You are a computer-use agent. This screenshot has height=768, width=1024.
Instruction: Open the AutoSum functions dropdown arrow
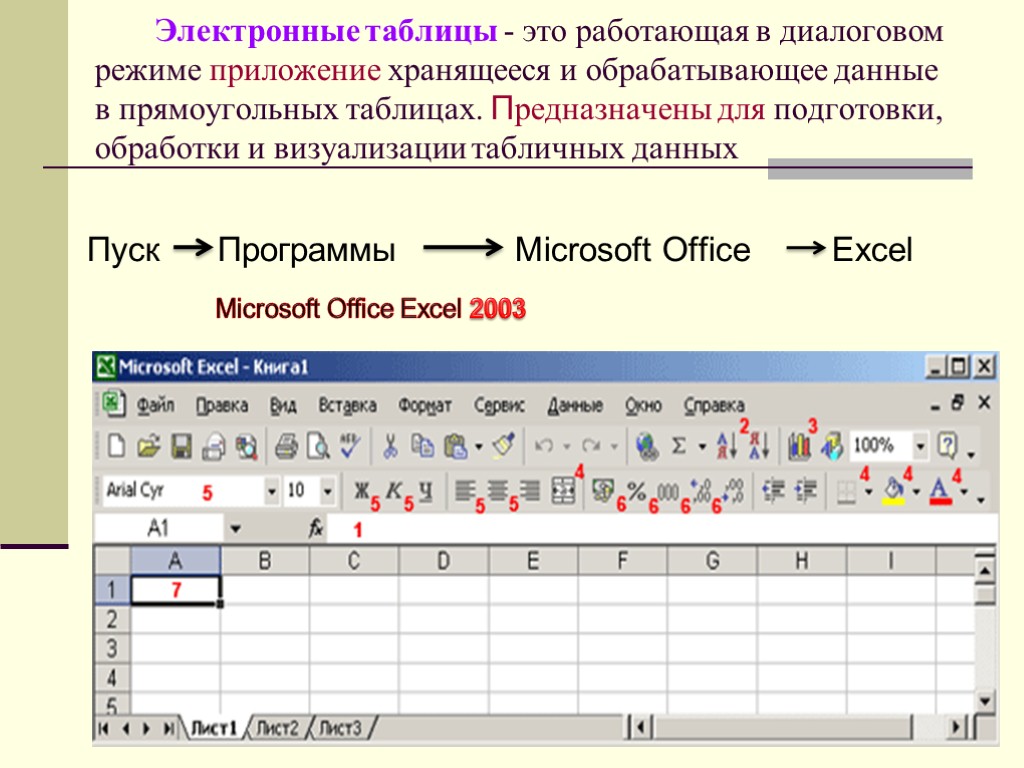702,447
